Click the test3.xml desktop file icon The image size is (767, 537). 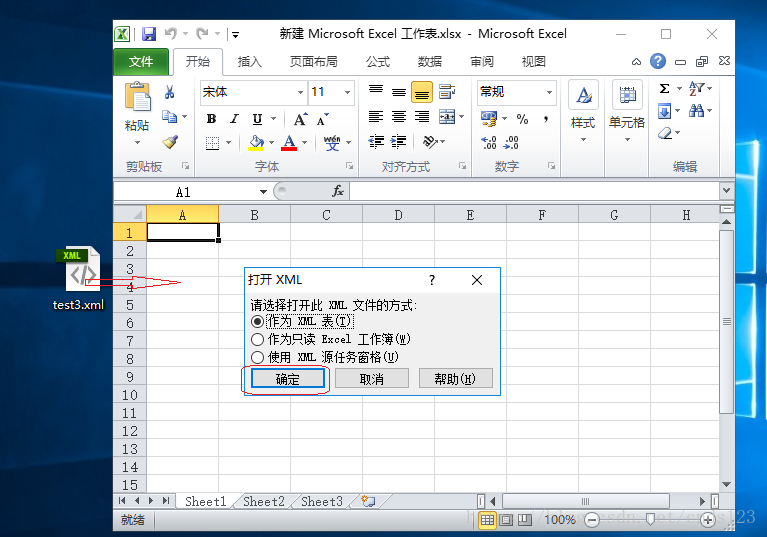click(x=79, y=279)
